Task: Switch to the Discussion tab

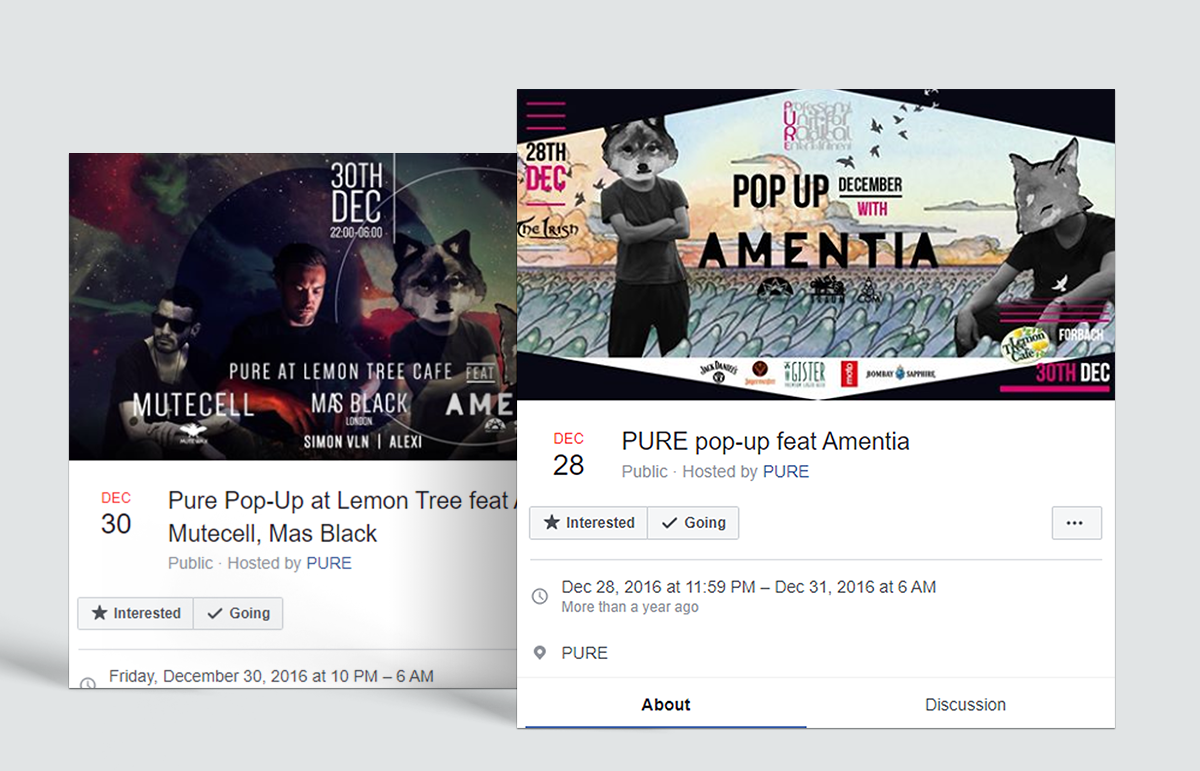Action: point(965,704)
